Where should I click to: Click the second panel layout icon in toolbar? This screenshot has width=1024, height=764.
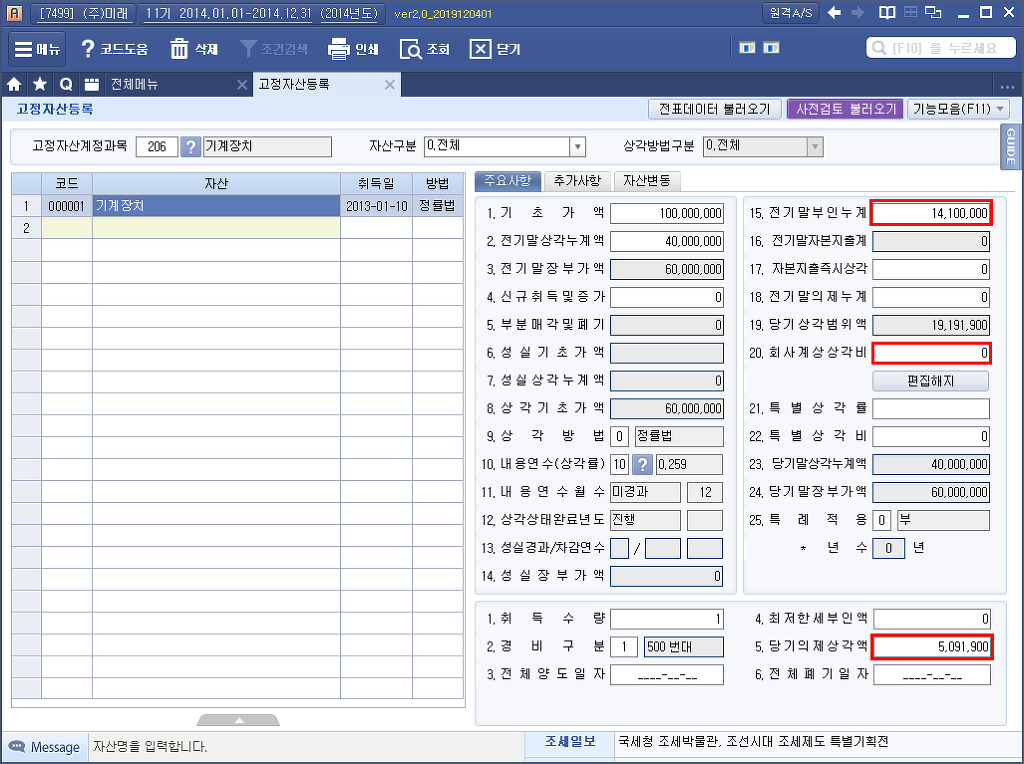(771, 48)
